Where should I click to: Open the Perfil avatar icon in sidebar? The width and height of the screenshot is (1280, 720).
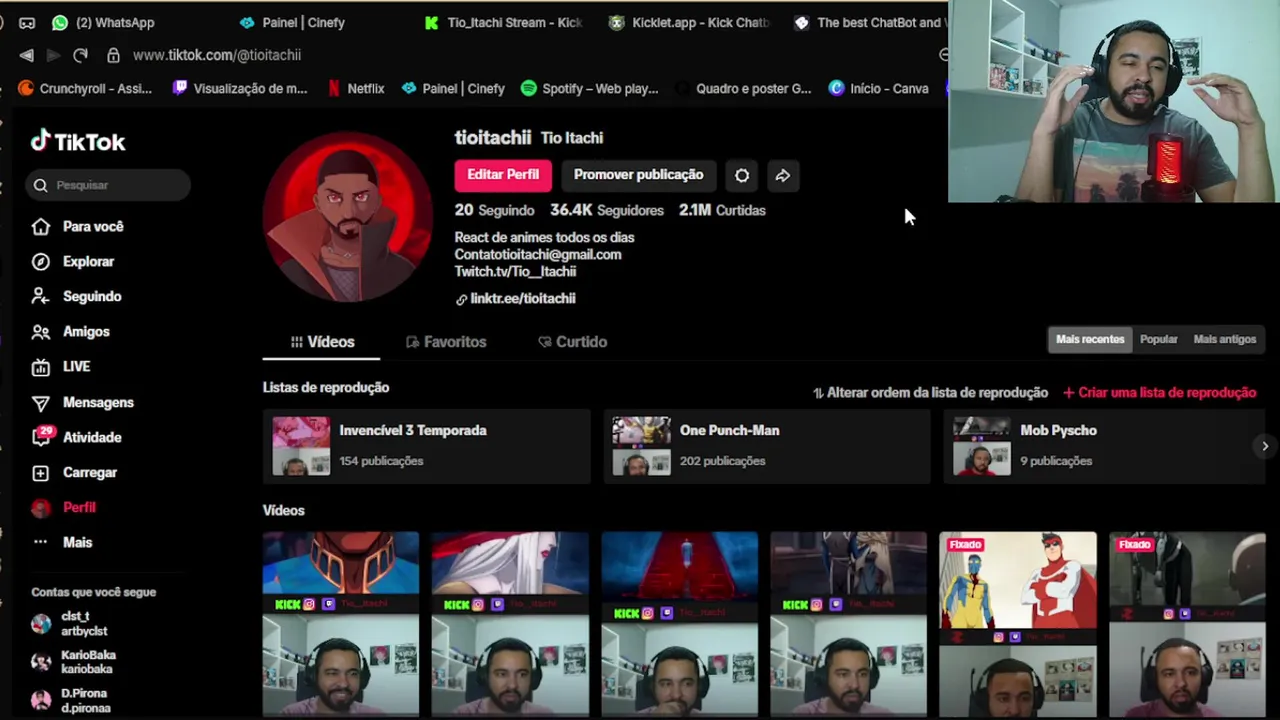click(x=41, y=508)
